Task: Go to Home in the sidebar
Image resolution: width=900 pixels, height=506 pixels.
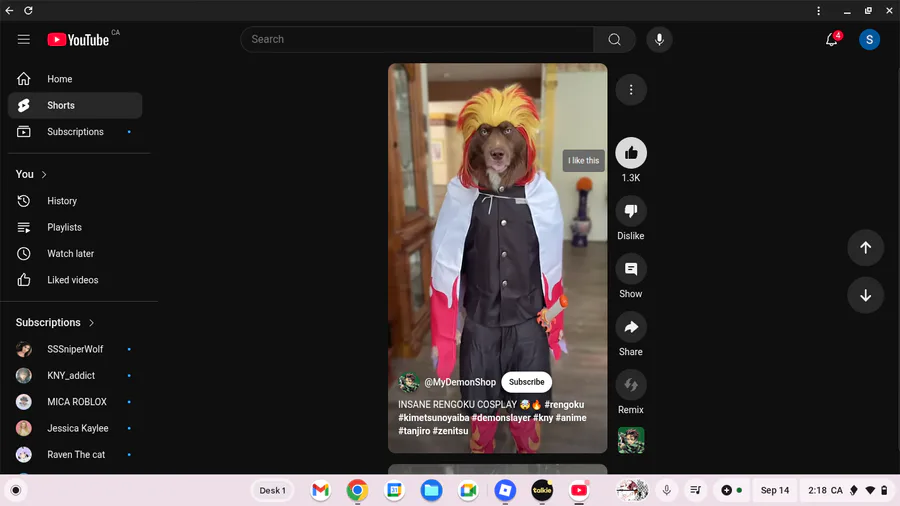Action: coord(75,79)
